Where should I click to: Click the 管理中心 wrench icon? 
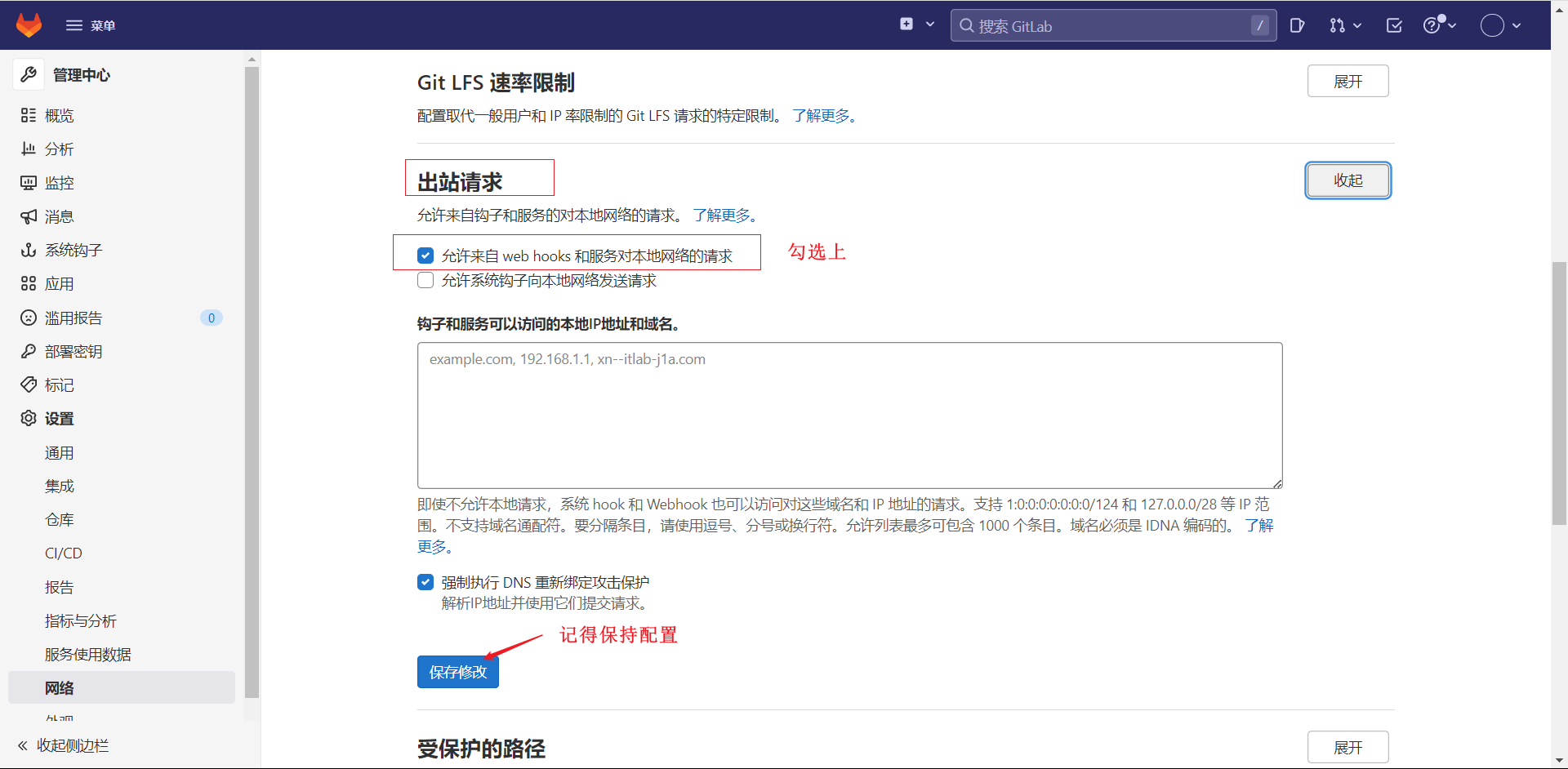(x=29, y=74)
